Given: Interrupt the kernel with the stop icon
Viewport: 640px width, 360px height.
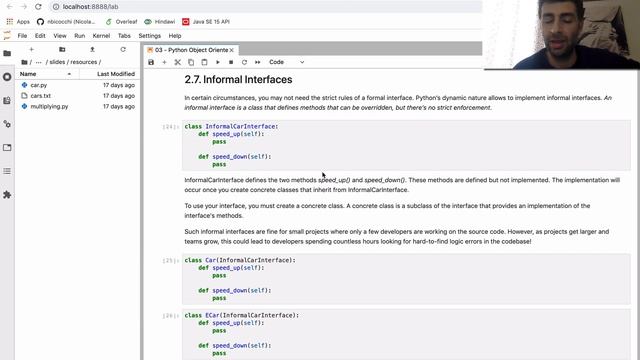Looking at the screenshot, I should [x=231, y=62].
